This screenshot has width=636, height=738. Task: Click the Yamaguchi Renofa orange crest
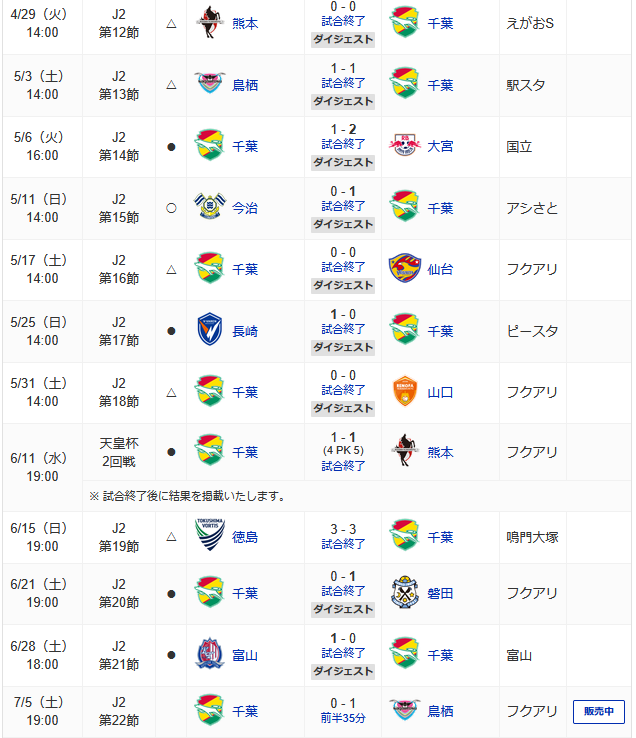(x=404, y=392)
